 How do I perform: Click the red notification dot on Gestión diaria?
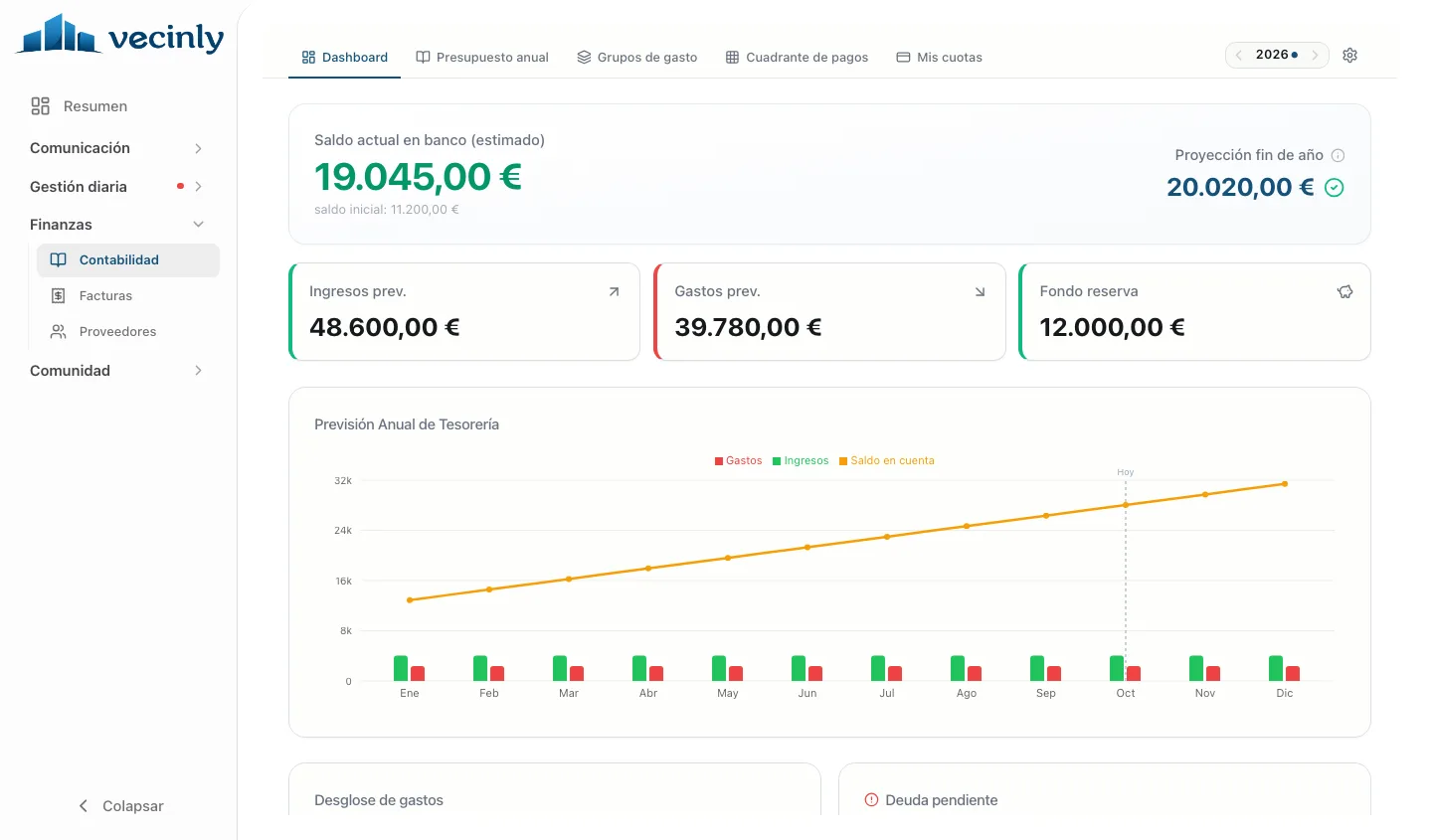(180, 187)
